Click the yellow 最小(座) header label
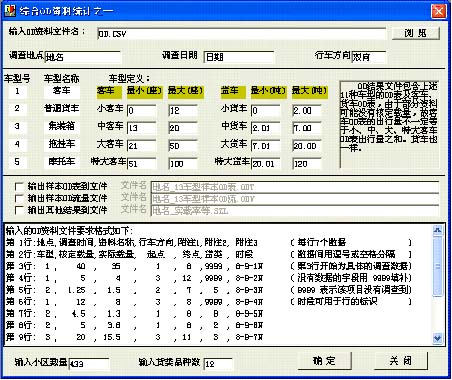Viewport: 452px width, 380px height. point(145,91)
